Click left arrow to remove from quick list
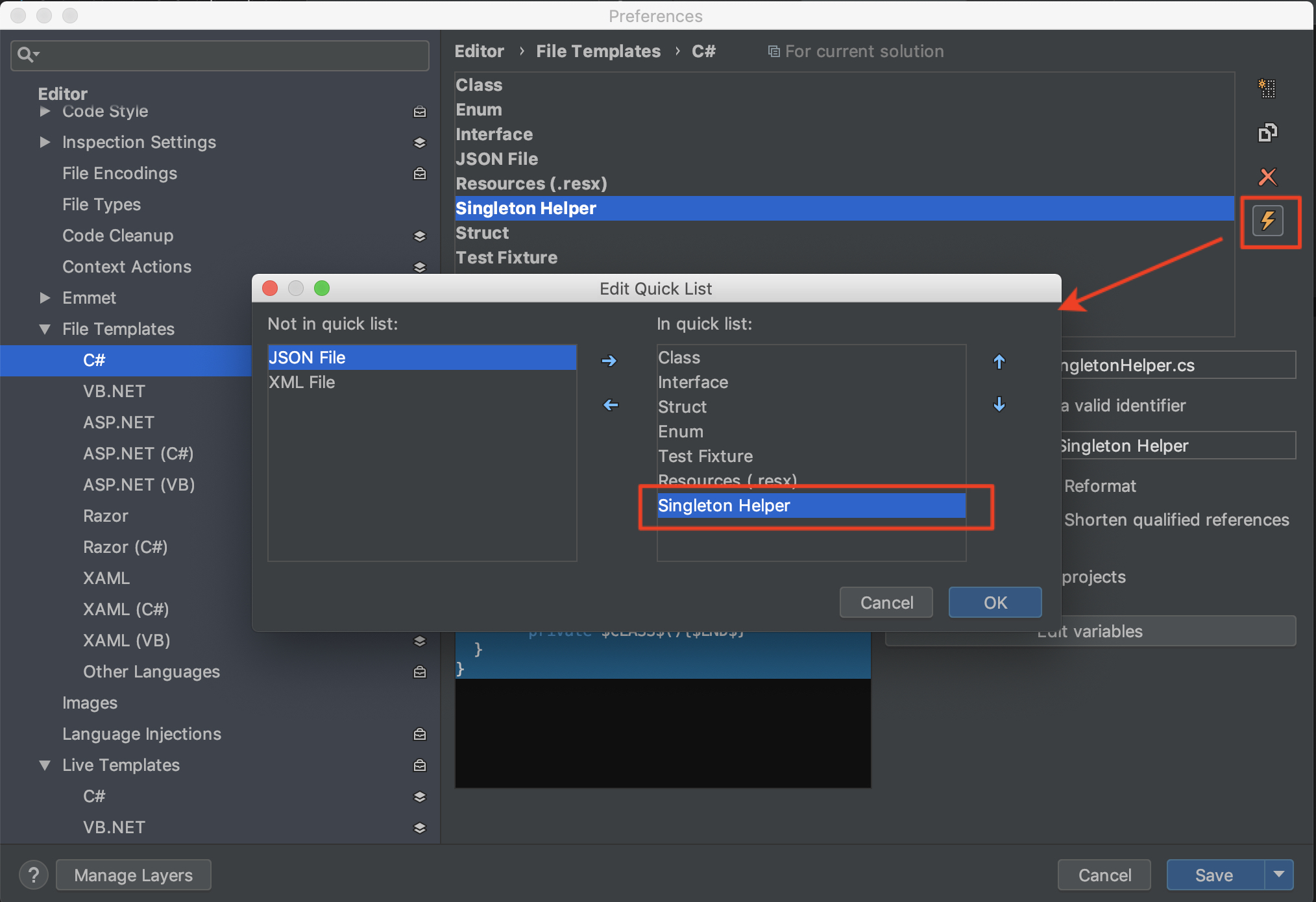The width and height of the screenshot is (1316, 902). pos(610,405)
